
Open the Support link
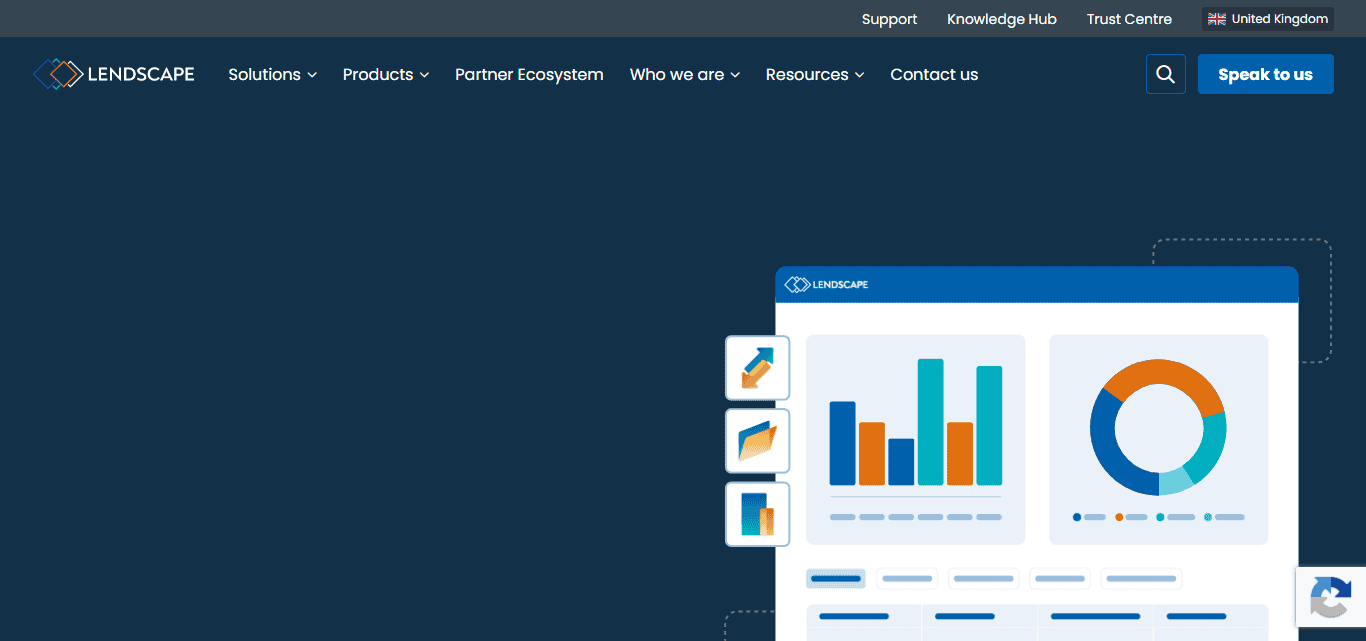[889, 19]
